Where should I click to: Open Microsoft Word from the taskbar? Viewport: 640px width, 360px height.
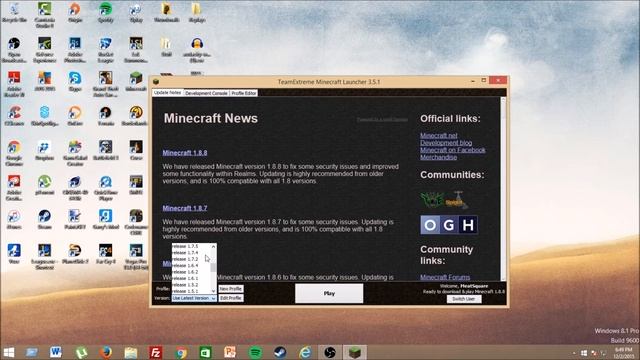coord(56,352)
